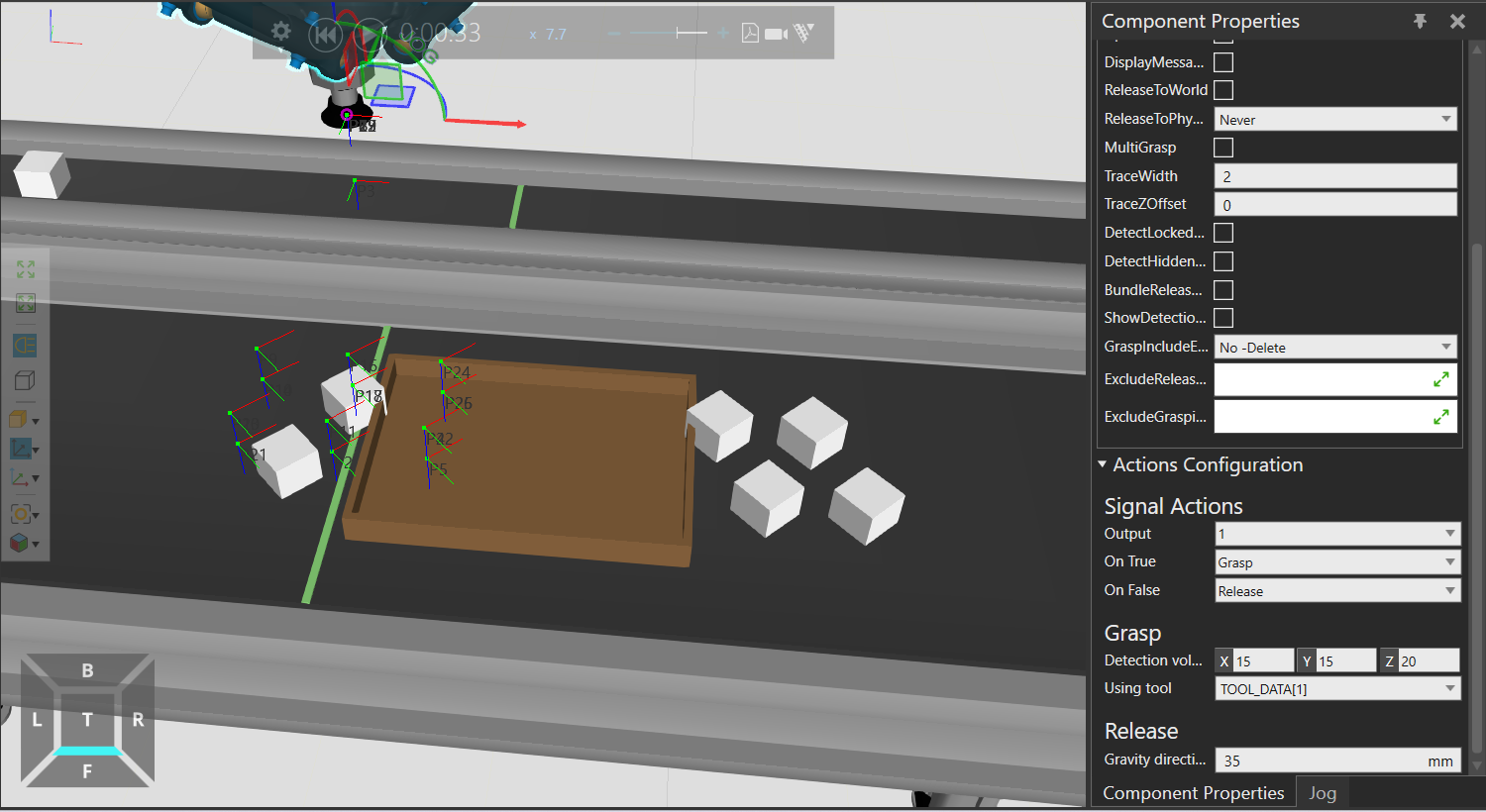The height and width of the screenshot is (812, 1486).
Task: Switch to the Jog tab
Action: click(1322, 793)
